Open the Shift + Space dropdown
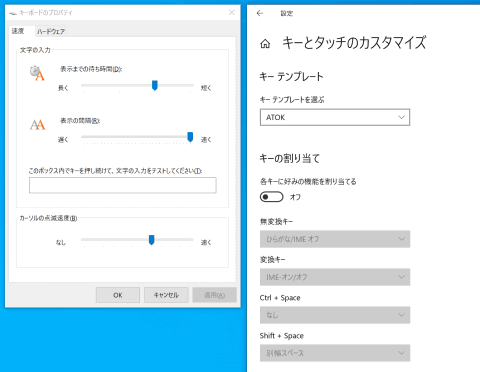This screenshot has height=372, width=480. [335, 353]
